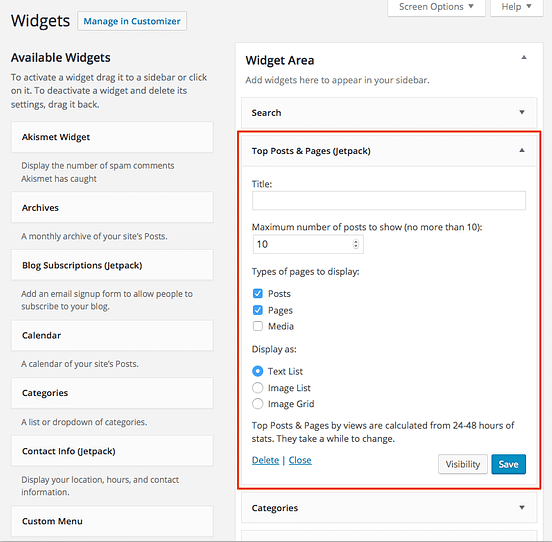This screenshot has height=542, width=552.
Task: Open the Screen Options dropdown
Action: 436,7
